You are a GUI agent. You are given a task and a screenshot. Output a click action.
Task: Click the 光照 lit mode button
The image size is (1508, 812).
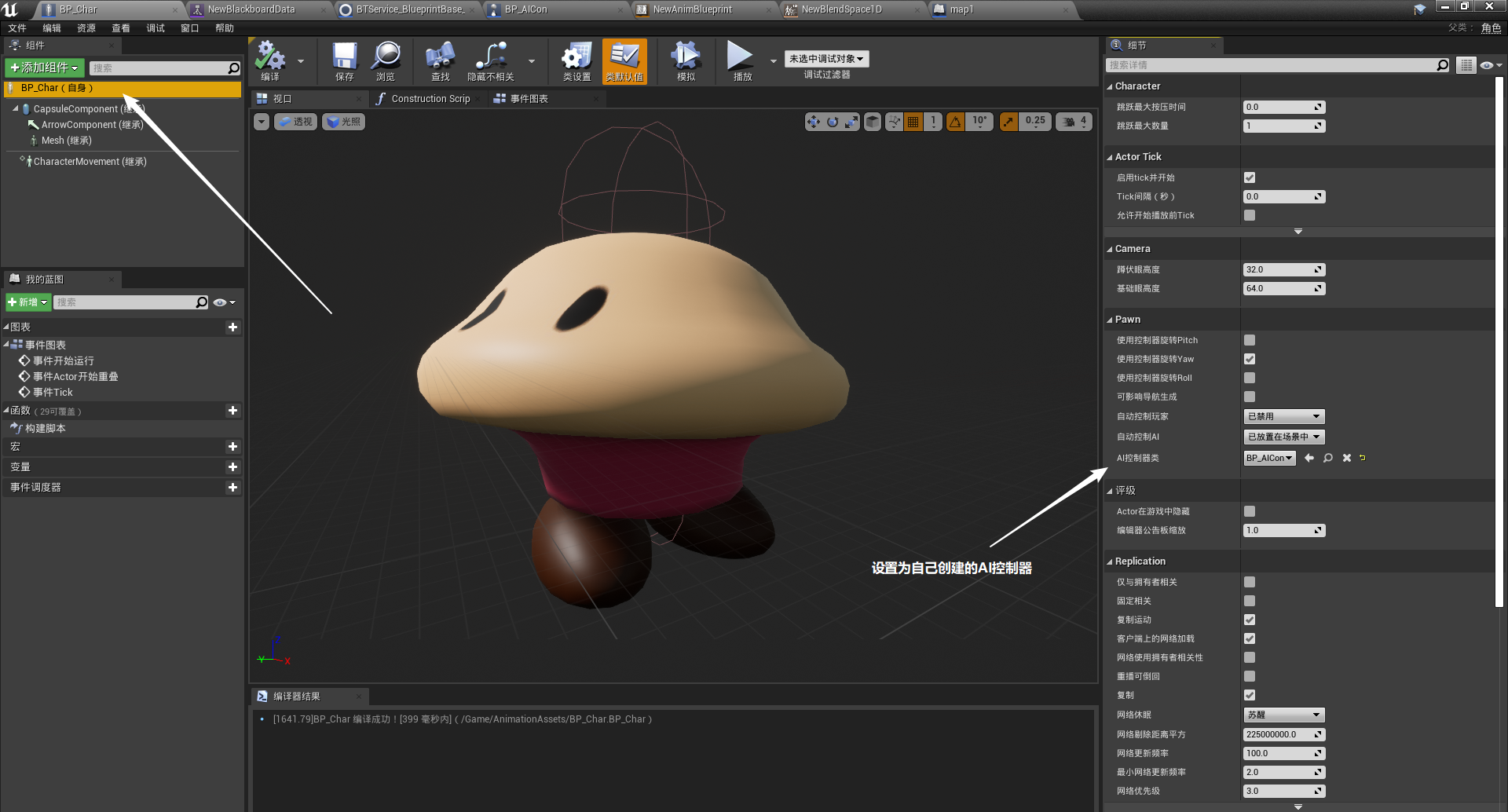pyautogui.click(x=343, y=122)
